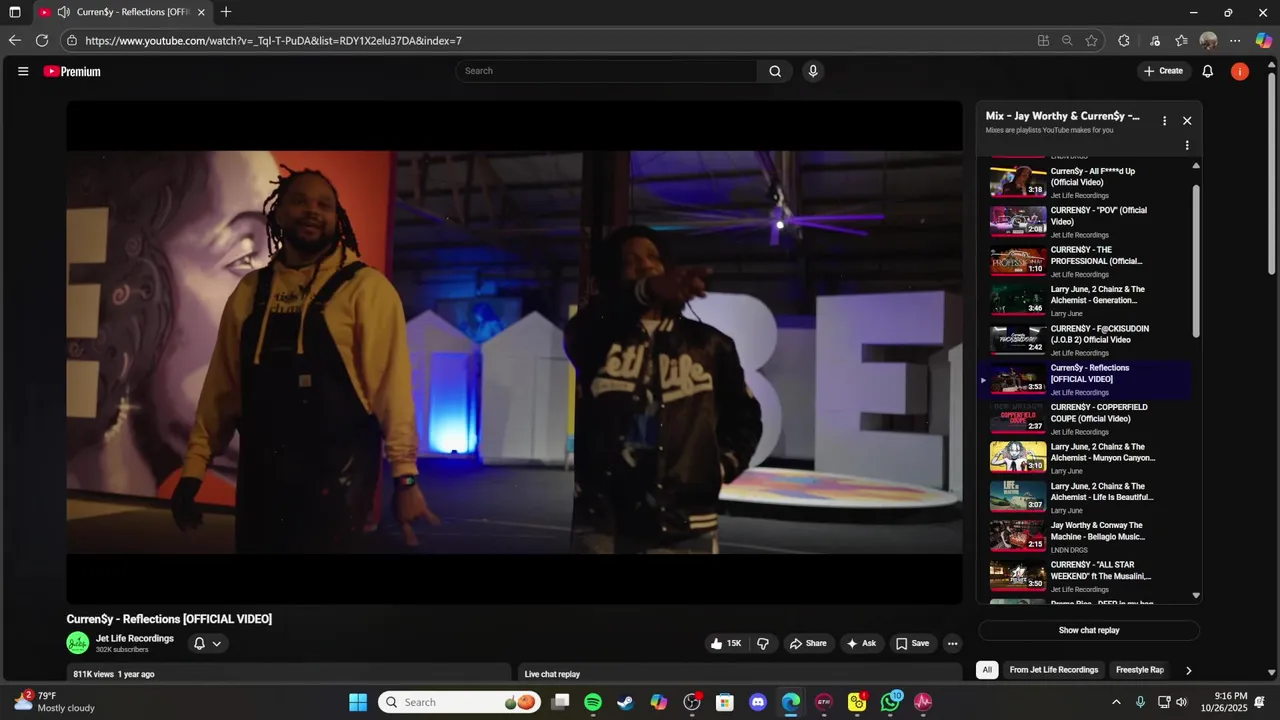Screen dimensions: 1280x720
Task: Share the Reflections video
Action: point(808,643)
